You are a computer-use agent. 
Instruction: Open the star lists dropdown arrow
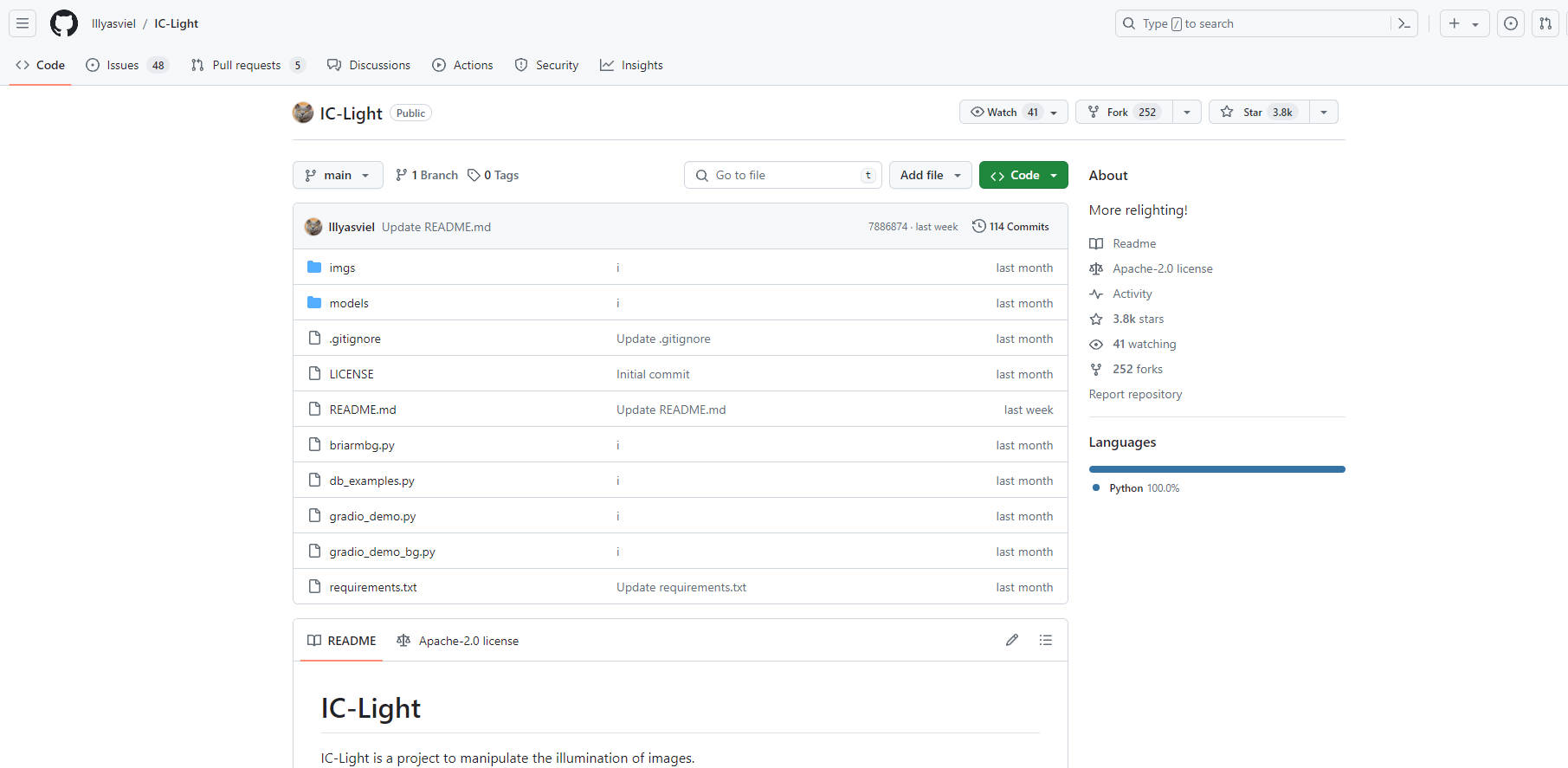coord(1323,113)
